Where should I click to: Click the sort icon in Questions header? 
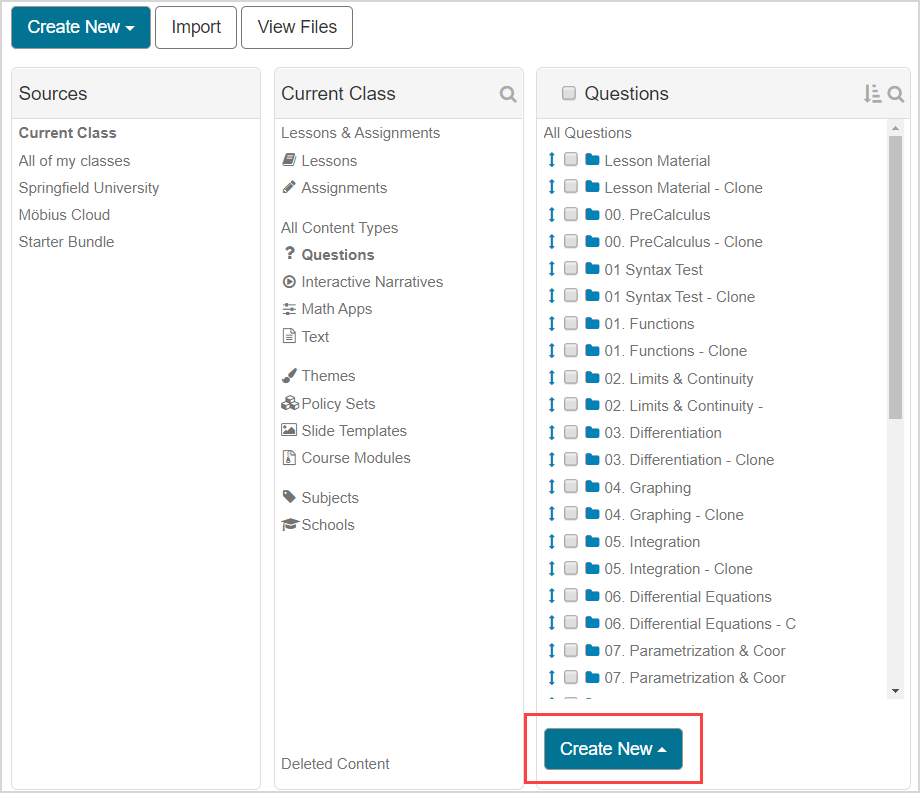[x=872, y=94]
